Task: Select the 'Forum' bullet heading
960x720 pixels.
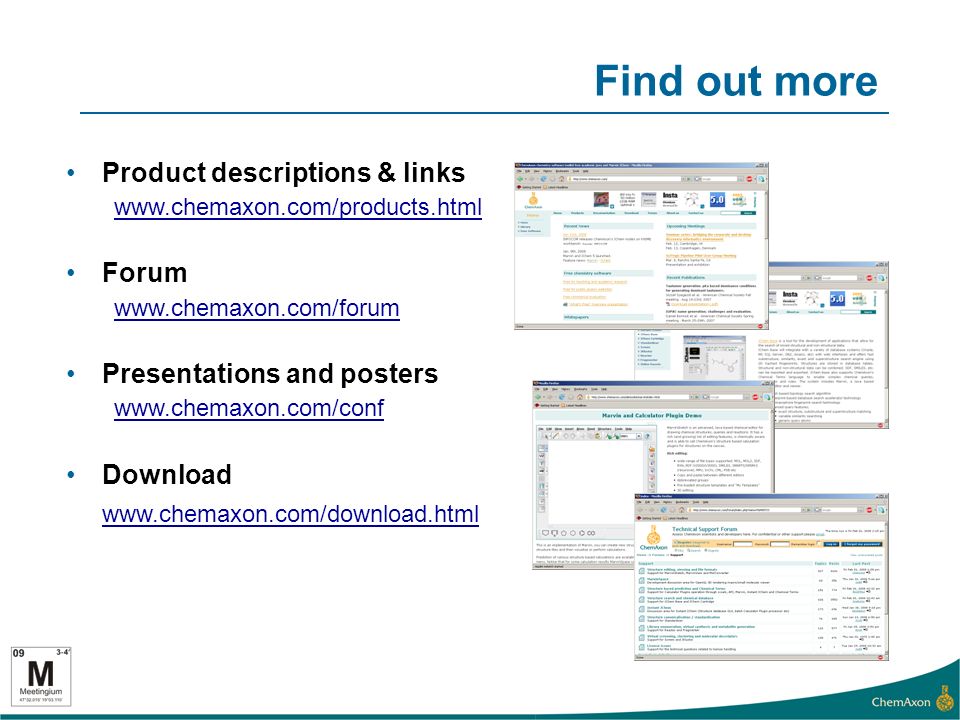Action: 144,272
